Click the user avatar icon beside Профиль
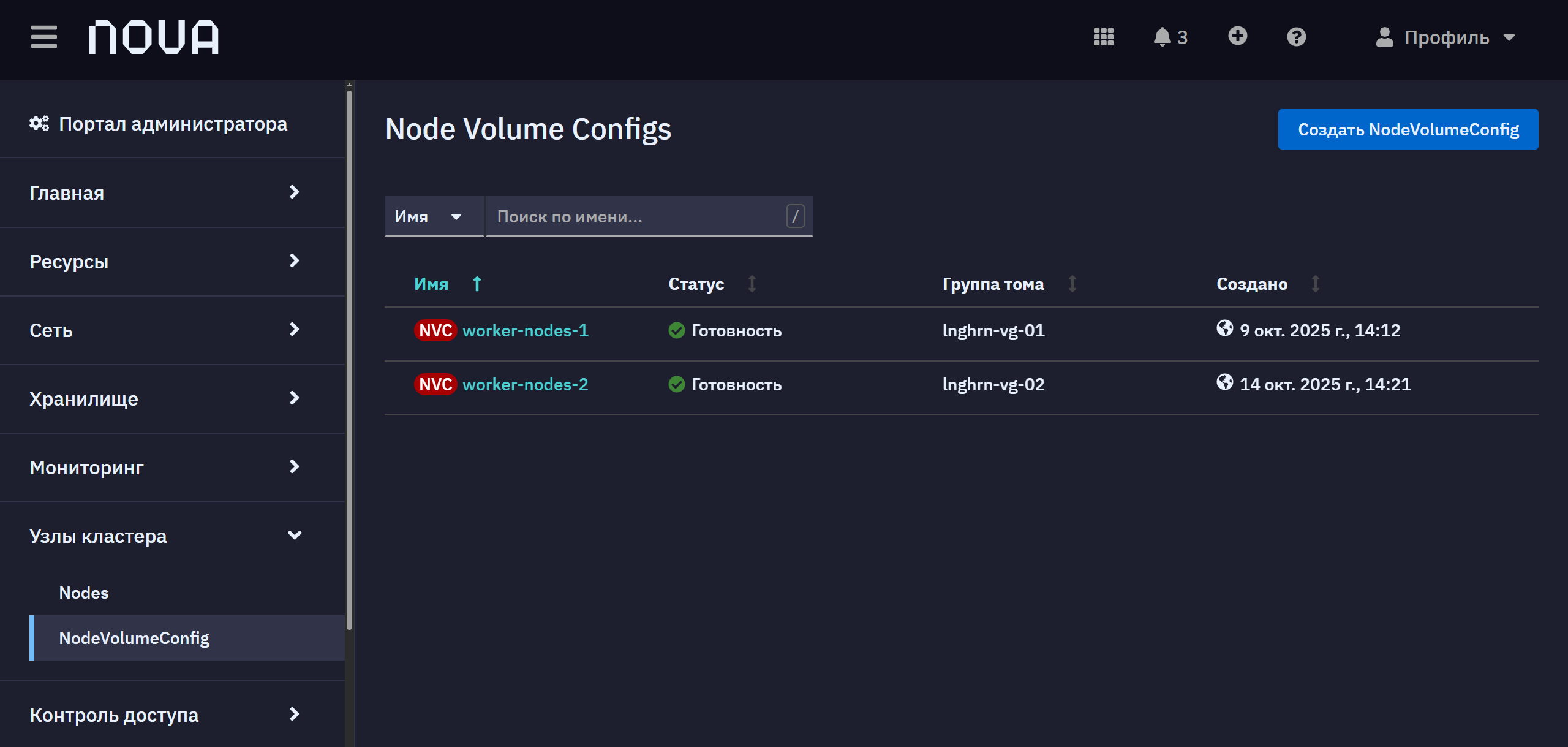1568x747 pixels. pos(1384,37)
